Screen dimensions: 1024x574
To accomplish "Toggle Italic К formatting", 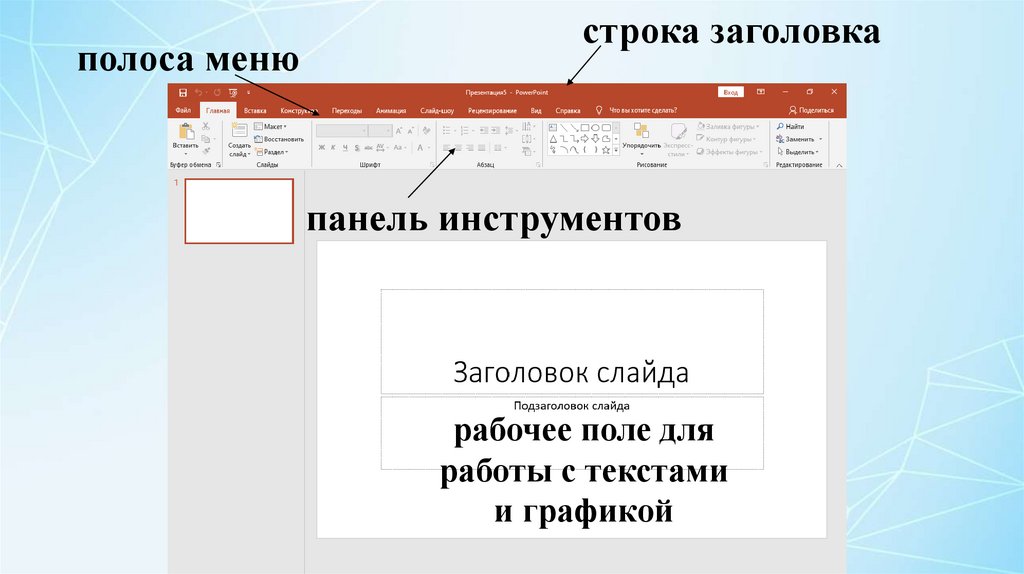I will (x=333, y=148).
